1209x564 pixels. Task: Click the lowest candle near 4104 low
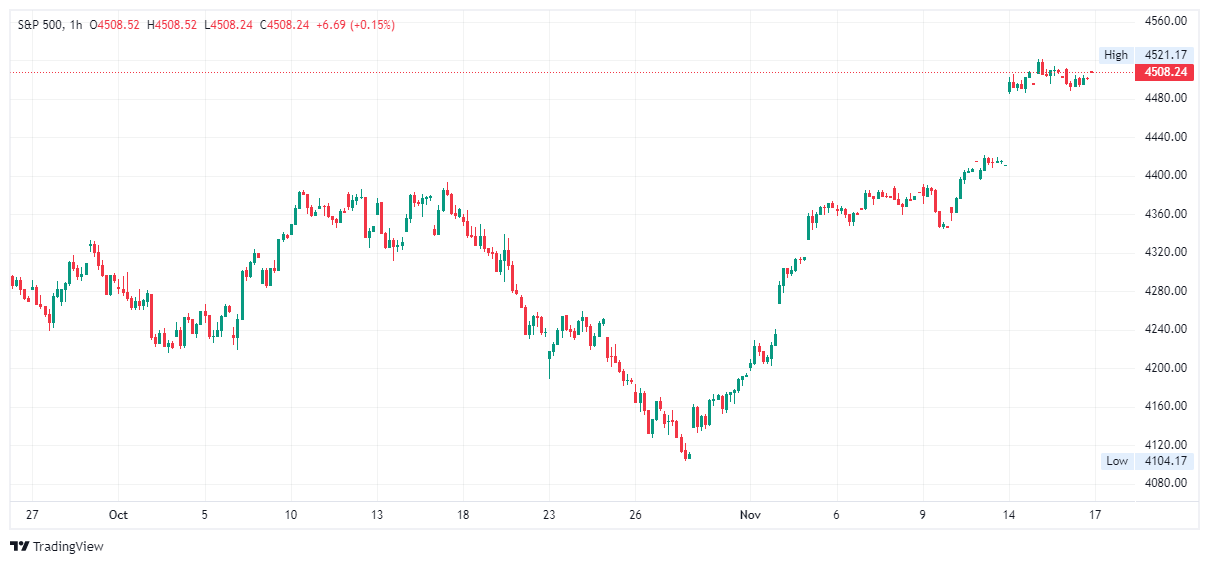click(x=687, y=456)
